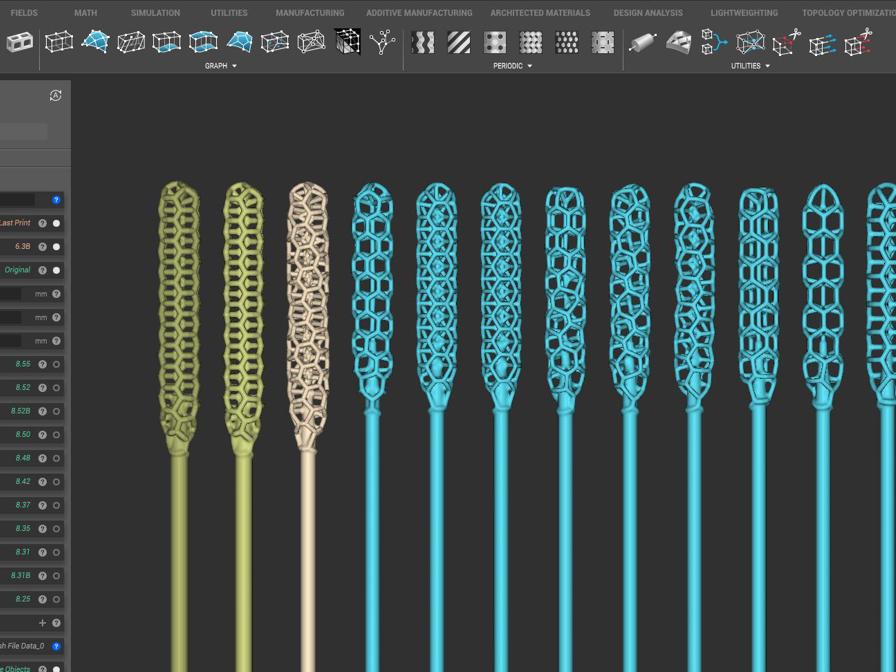Click the refresh icon in the left panel header
Image resolution: width=896 pixels, height=672 pixels.
(x=57, y=96)
